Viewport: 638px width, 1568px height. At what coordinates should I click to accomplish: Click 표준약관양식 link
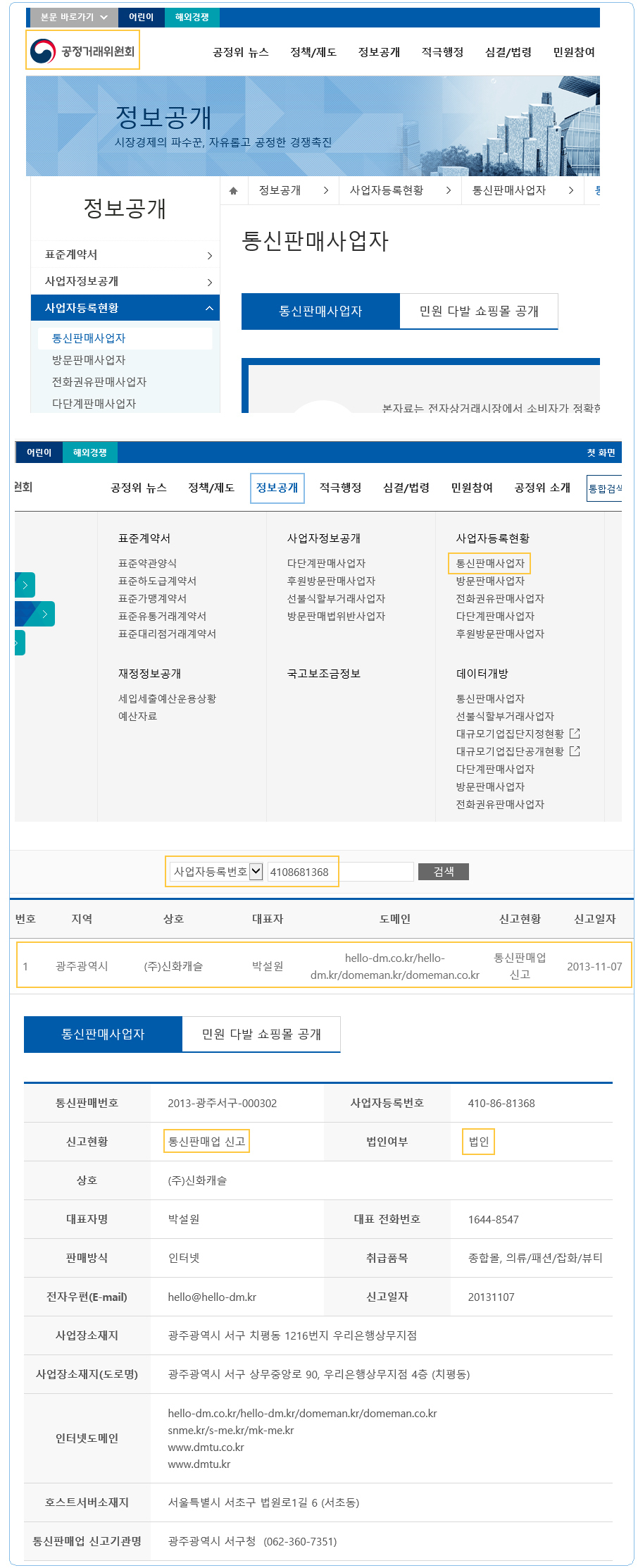click(147, 563)
